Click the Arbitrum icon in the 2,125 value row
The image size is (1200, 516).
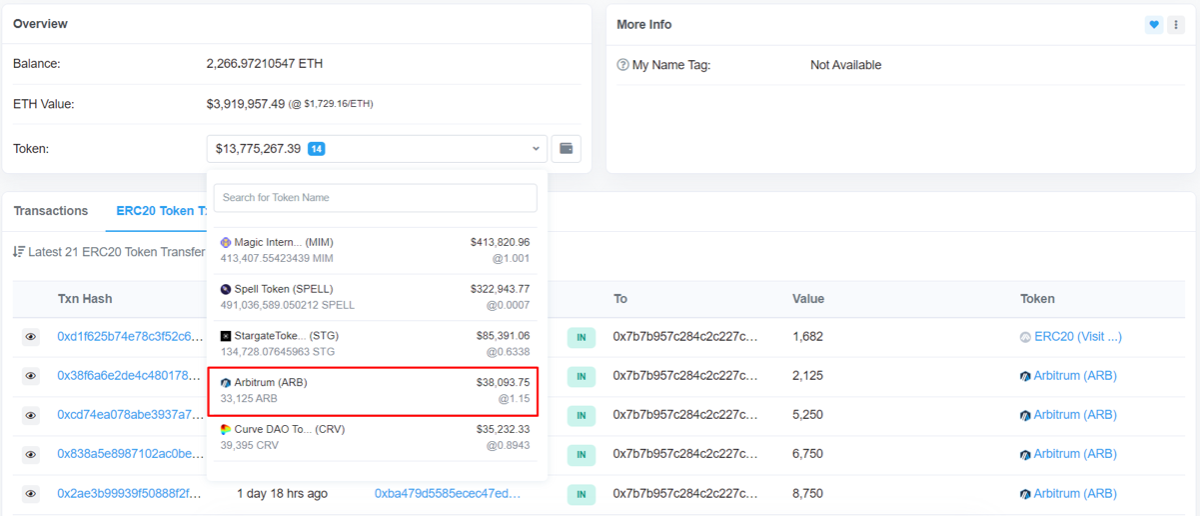point(1025,376)
